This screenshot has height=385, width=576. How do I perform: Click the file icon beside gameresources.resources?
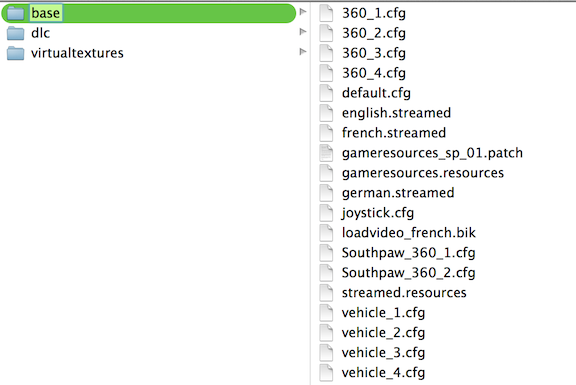point(326,173)
